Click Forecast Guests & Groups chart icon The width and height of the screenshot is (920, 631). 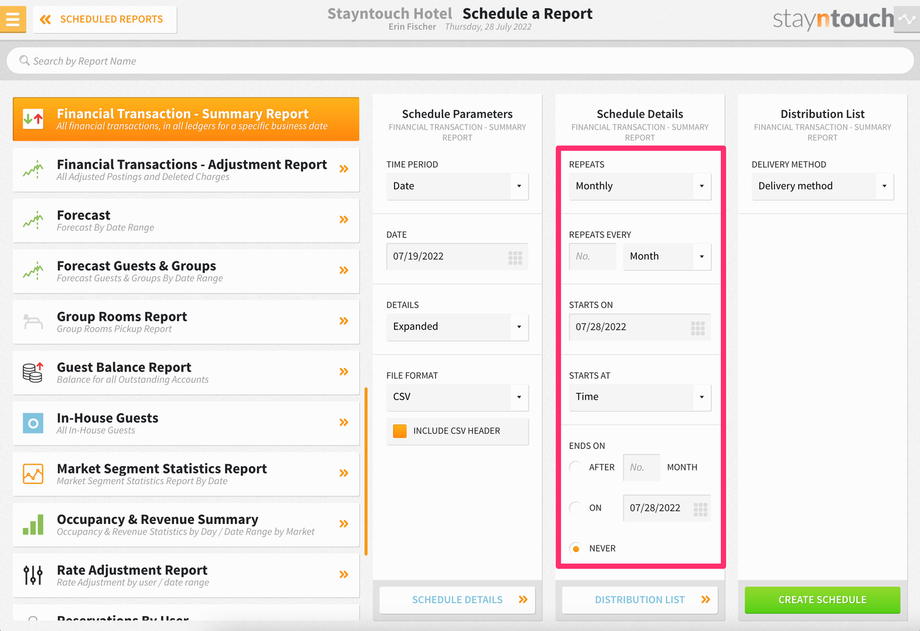(x=33, y=271)
